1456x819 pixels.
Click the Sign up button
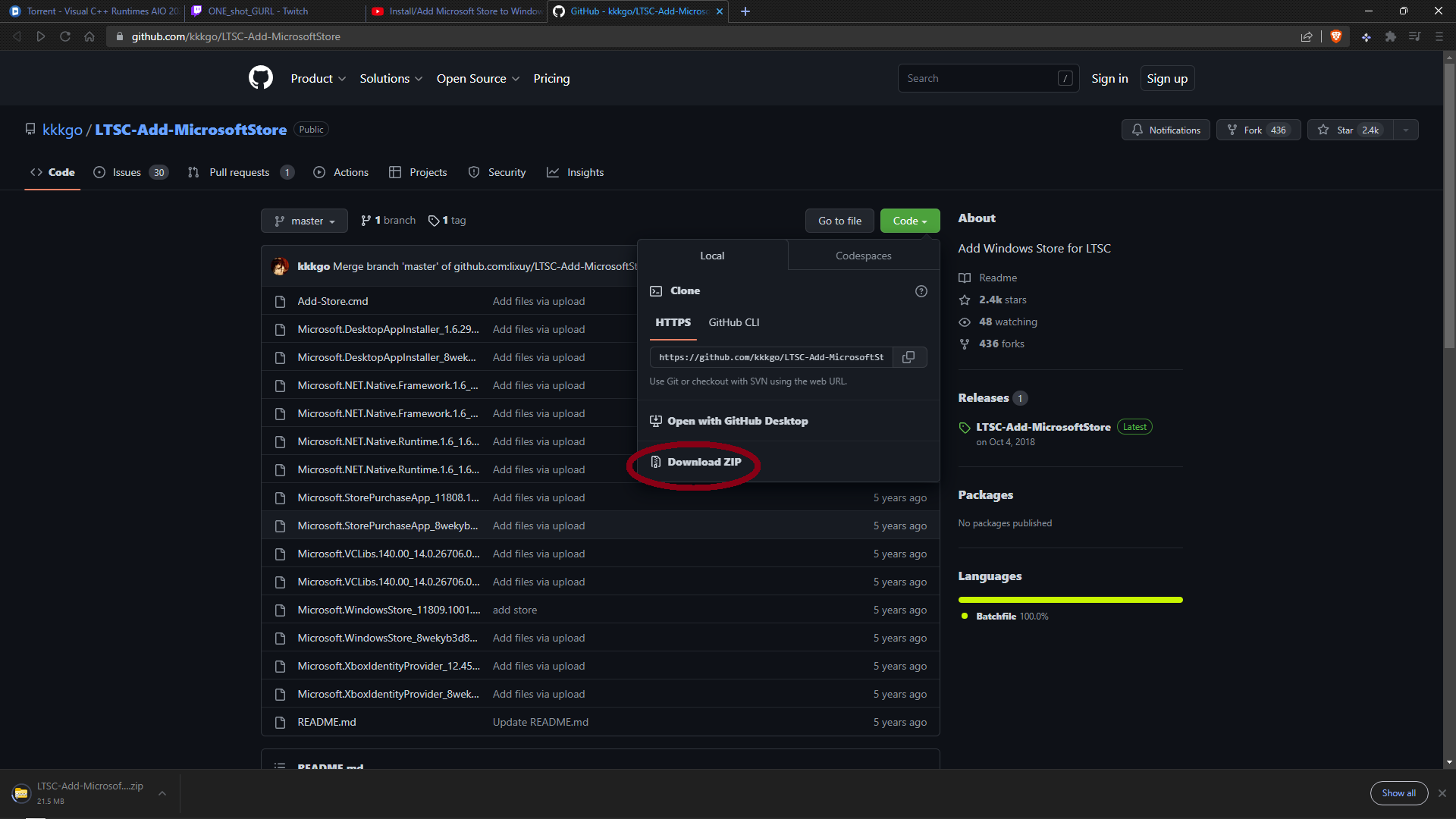(x=1167, y=79)
